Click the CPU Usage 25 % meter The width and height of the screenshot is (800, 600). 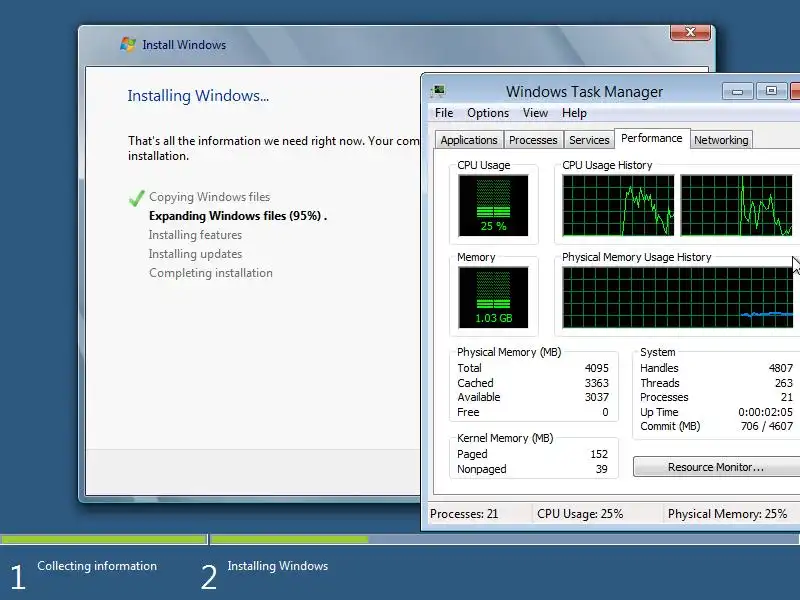coord(493,206)
